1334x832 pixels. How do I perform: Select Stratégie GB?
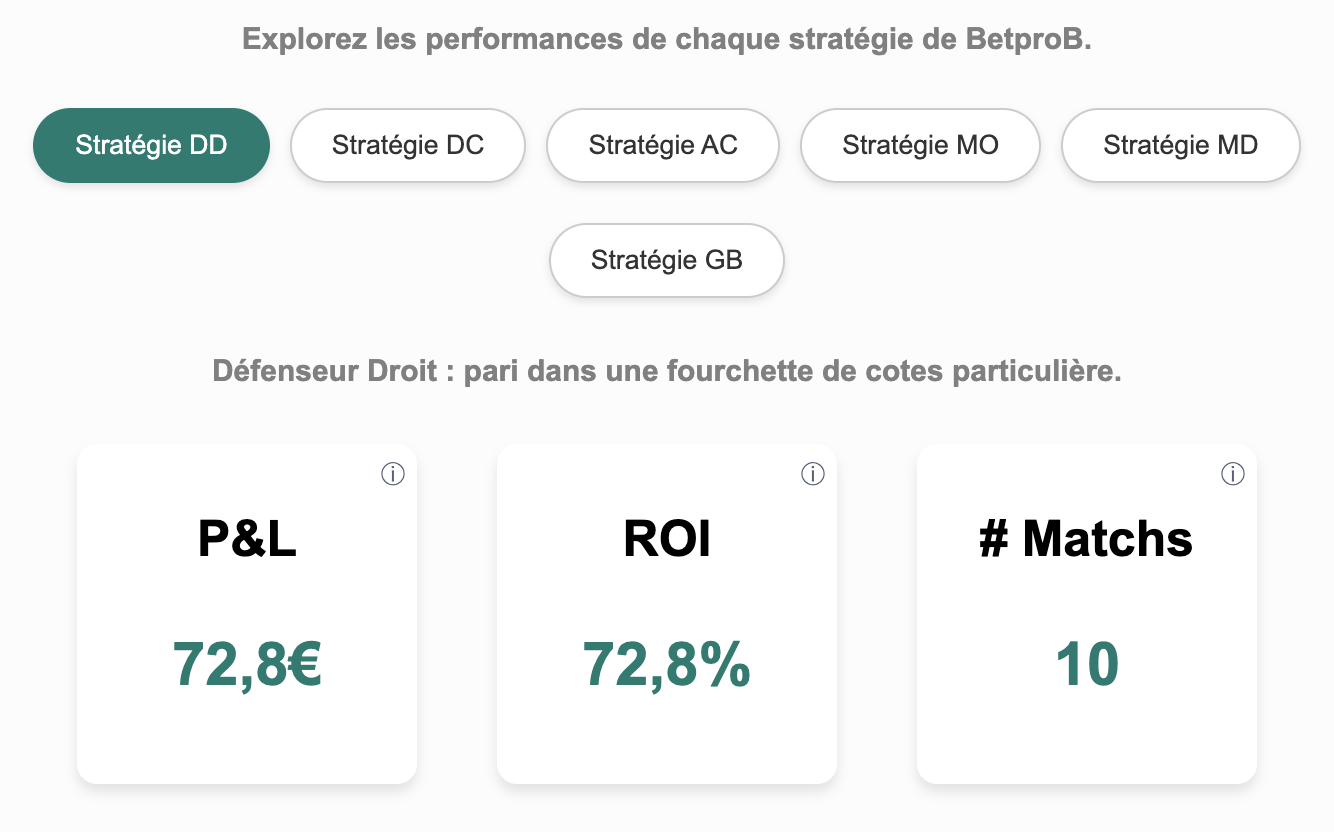[667, 260]
